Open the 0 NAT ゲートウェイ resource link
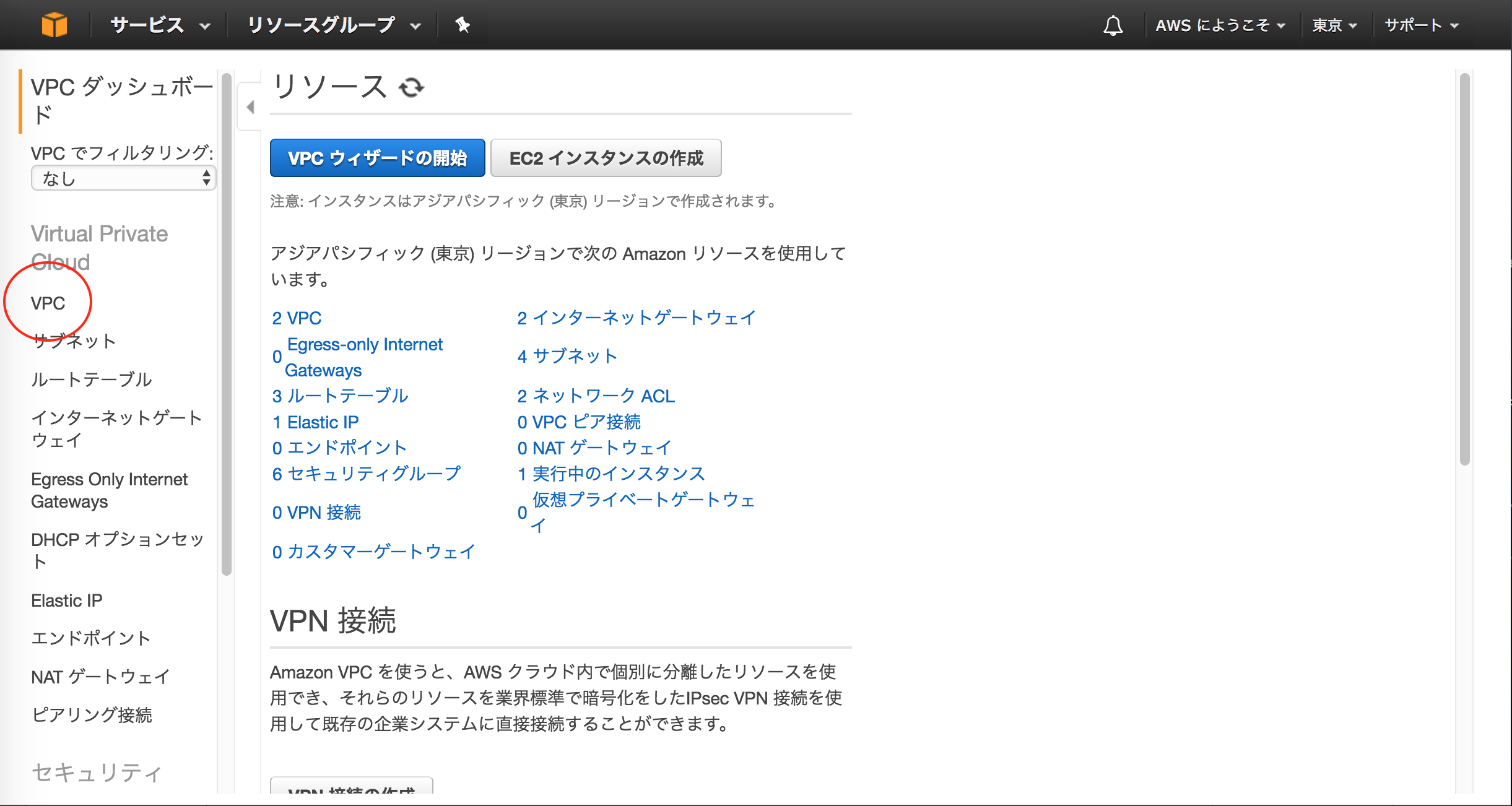 pyautogui.click(x=594, y=448)
